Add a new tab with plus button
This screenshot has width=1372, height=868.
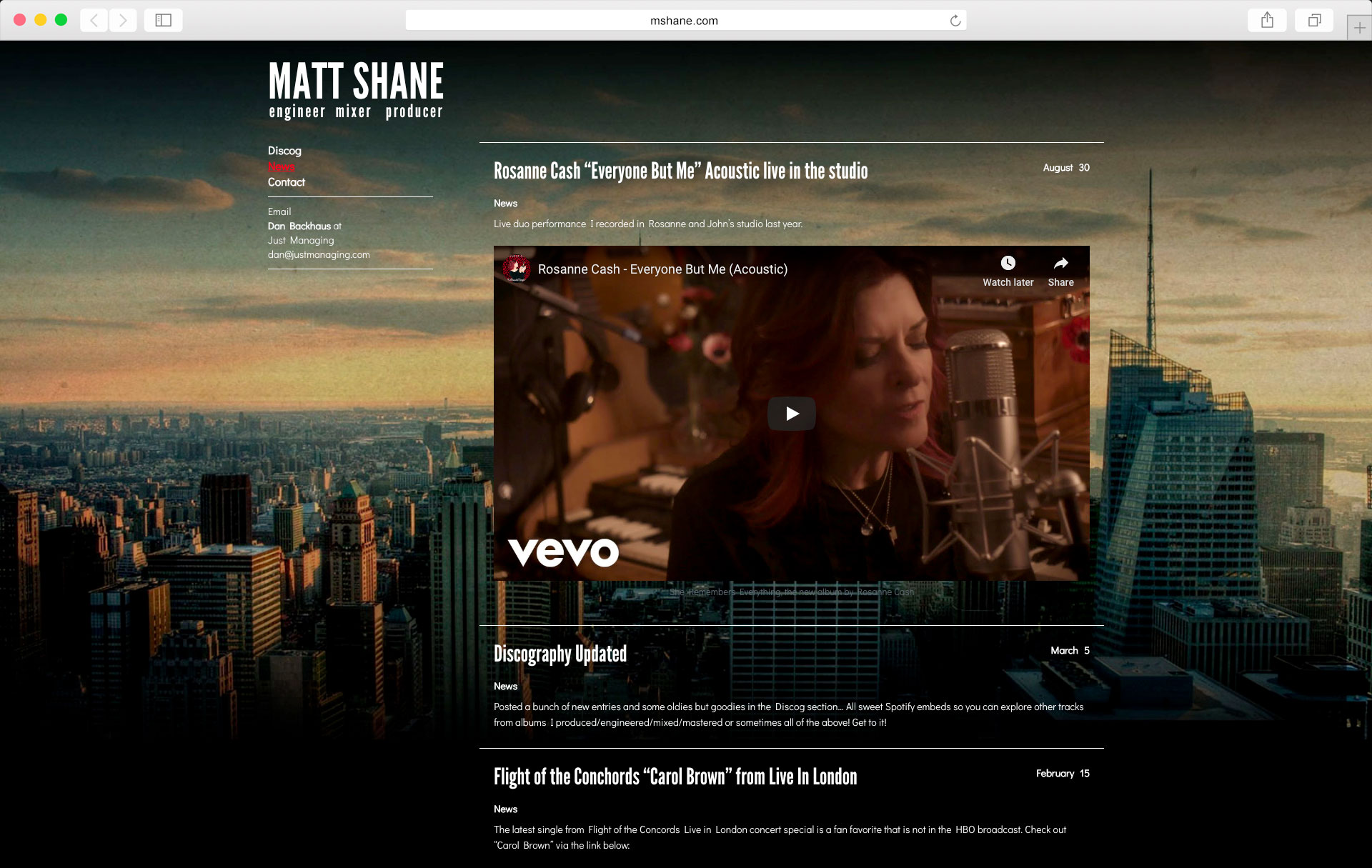click(1359, 27)
